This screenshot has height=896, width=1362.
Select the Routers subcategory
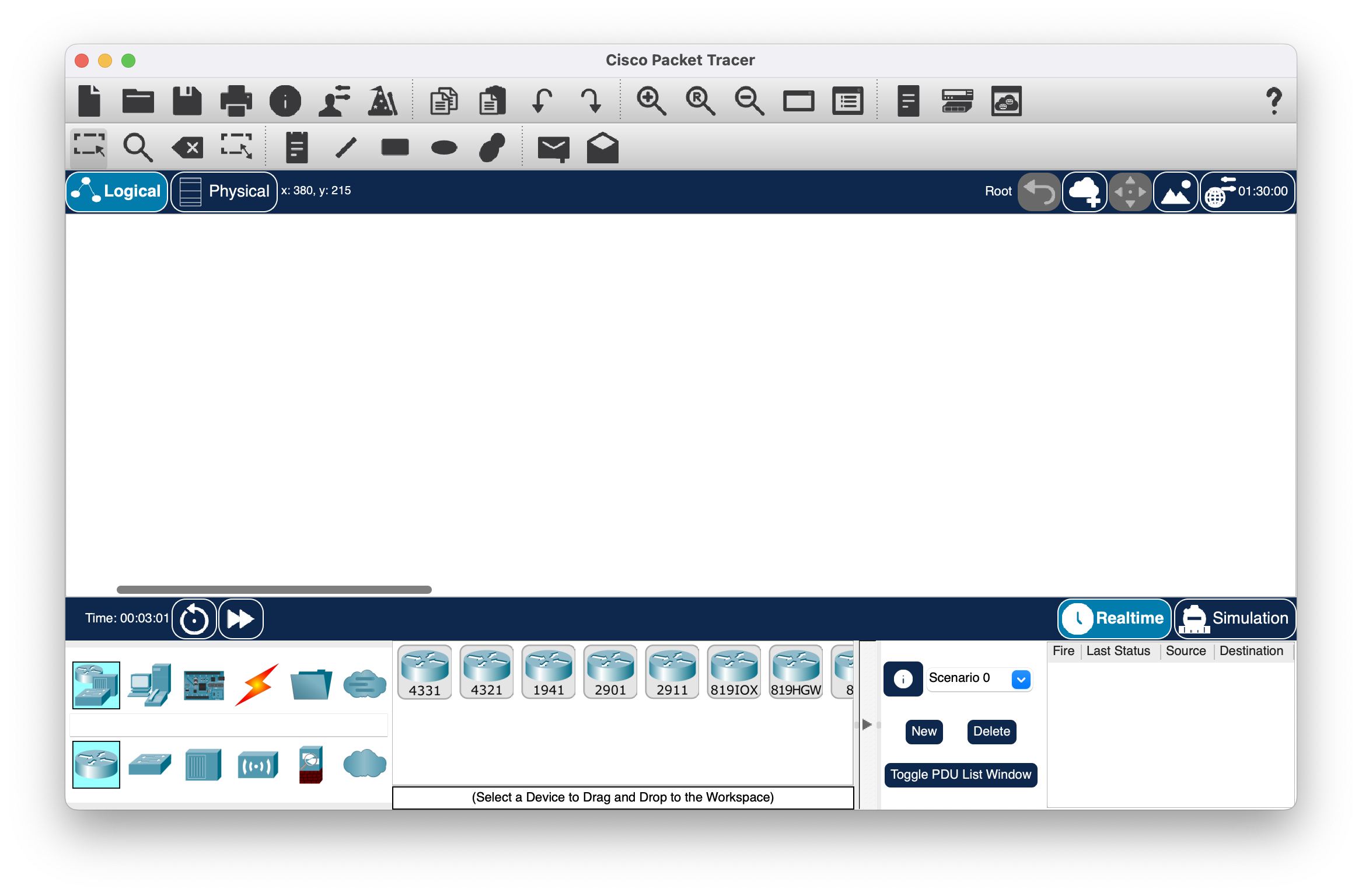coord(96,764)
